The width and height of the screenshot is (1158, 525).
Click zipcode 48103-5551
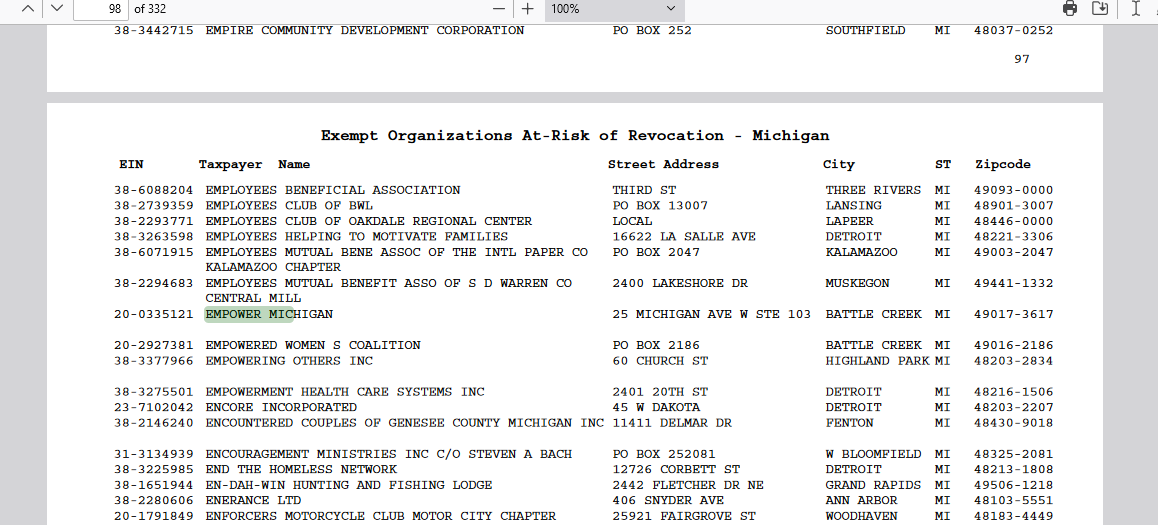click(1013, 501)
